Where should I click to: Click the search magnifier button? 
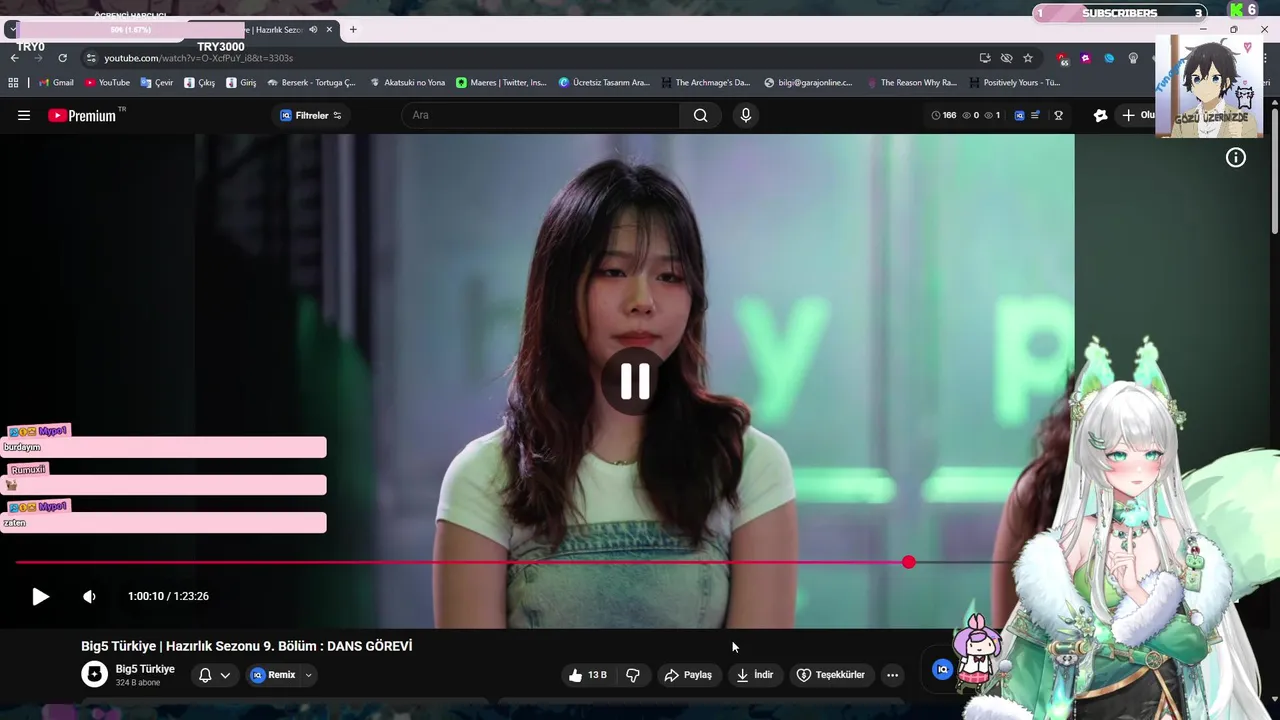(x=701, y=115)
